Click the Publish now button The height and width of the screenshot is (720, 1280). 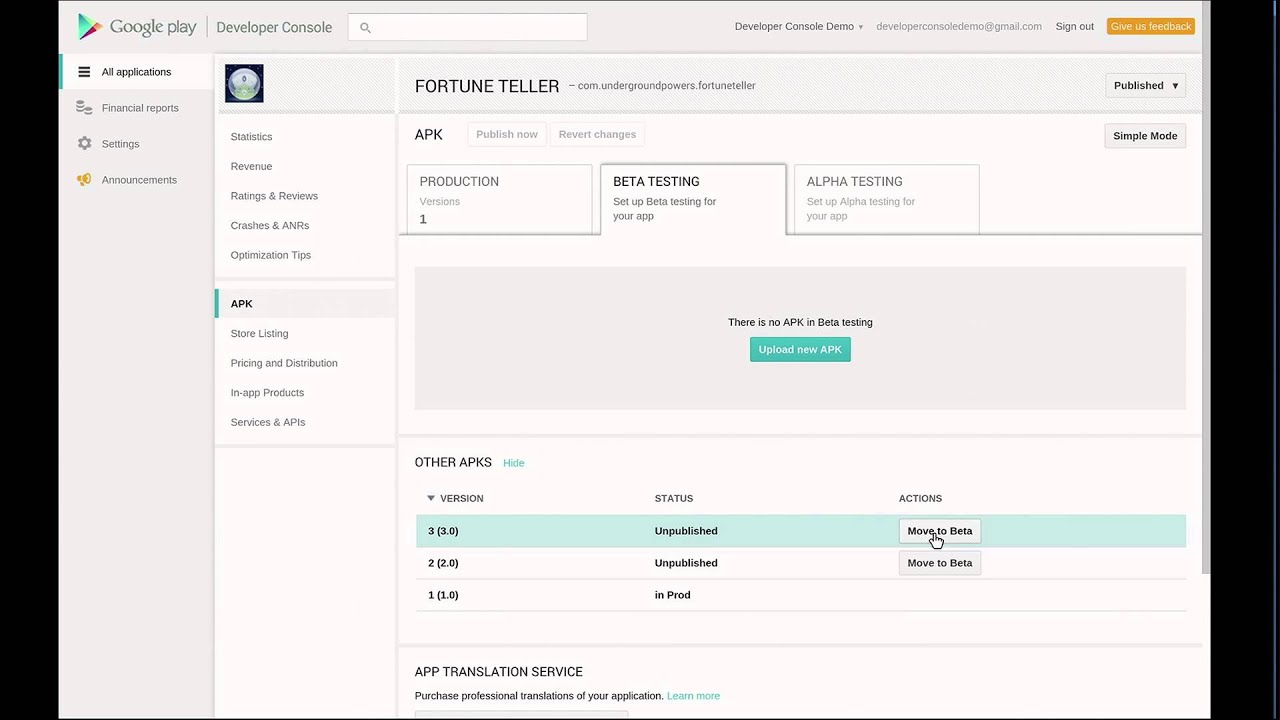point(507,134)
